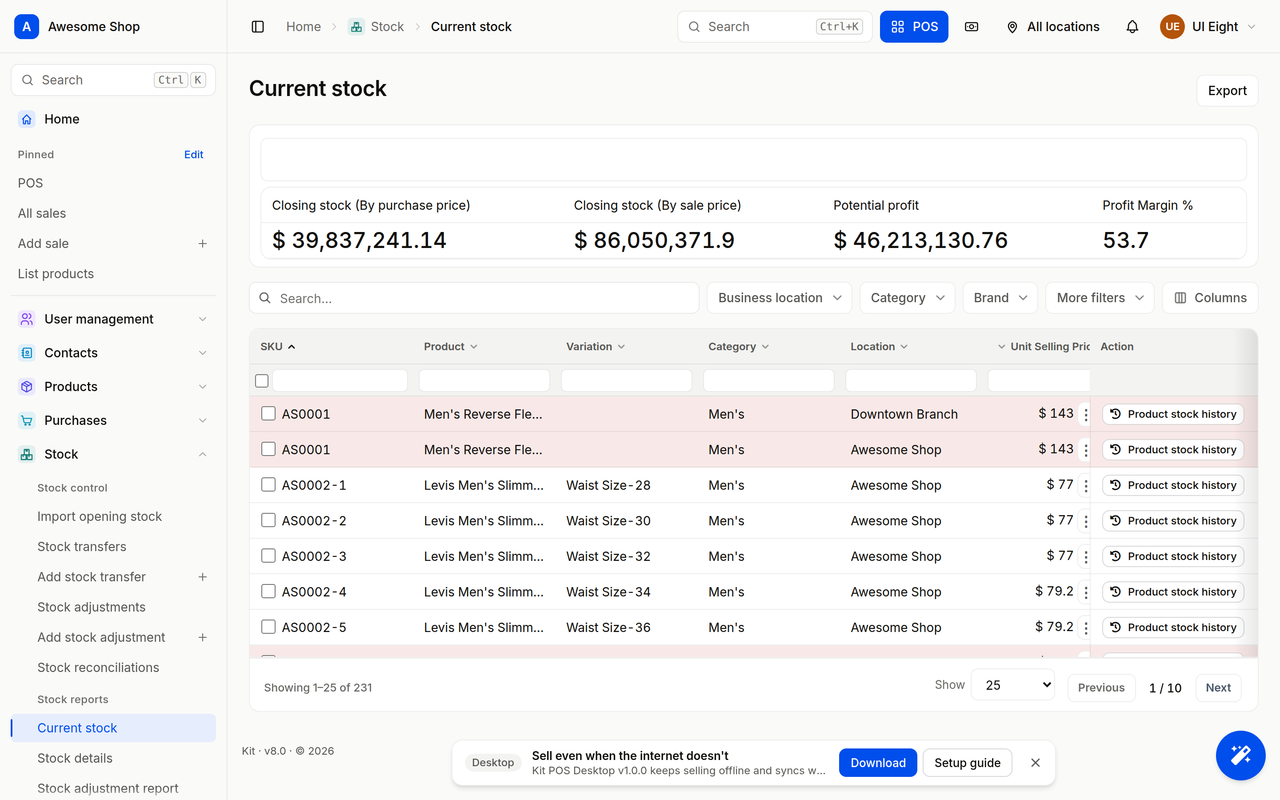Click the plus icon beside Add stock adjustment

202,637
